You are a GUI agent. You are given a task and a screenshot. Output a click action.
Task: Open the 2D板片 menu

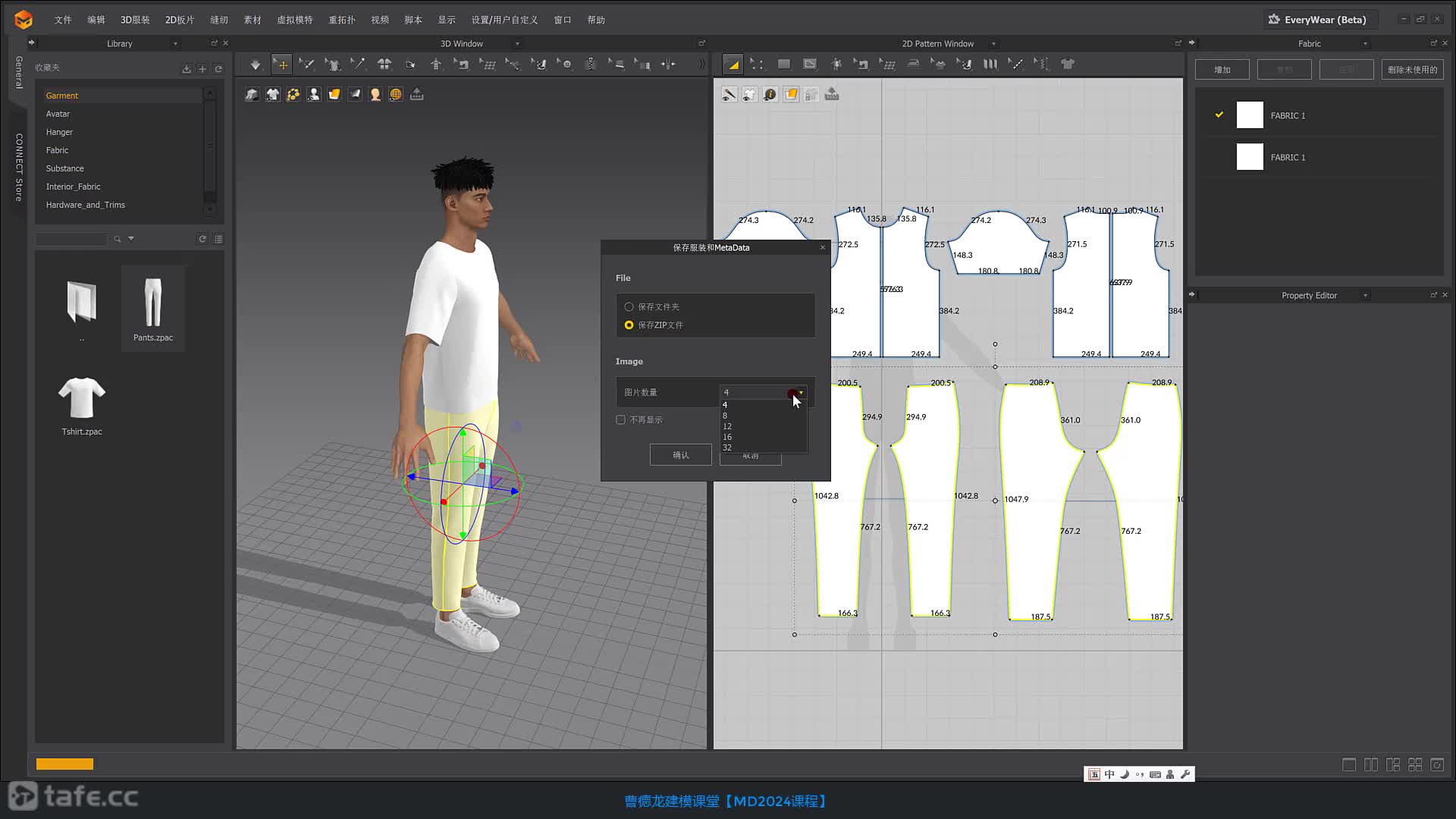180,20
